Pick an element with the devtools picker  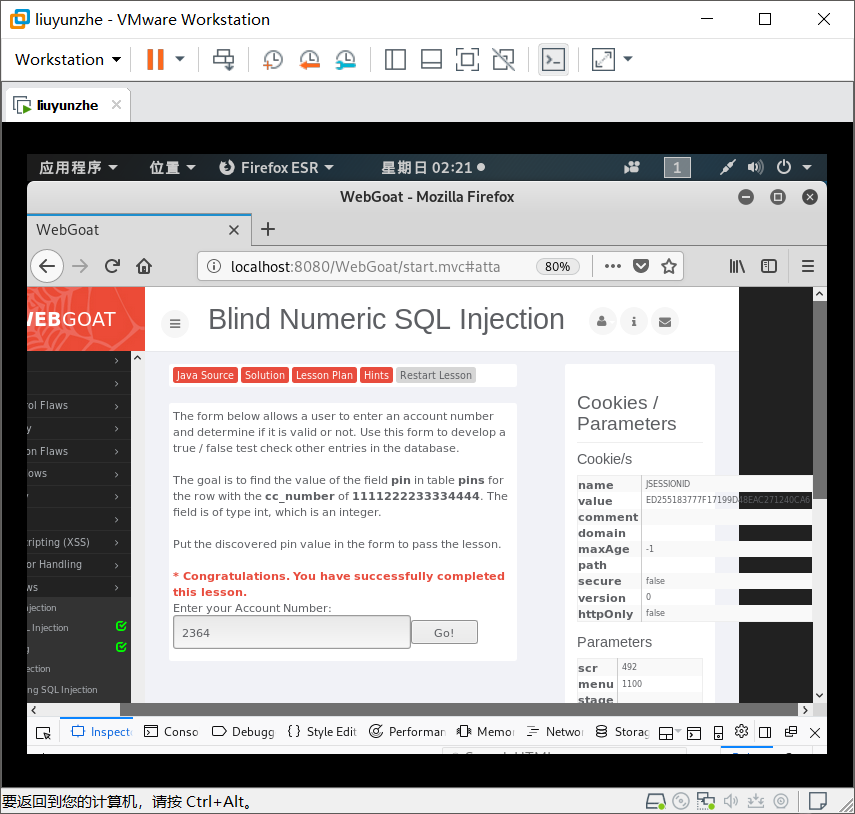[x=43, y=733]
